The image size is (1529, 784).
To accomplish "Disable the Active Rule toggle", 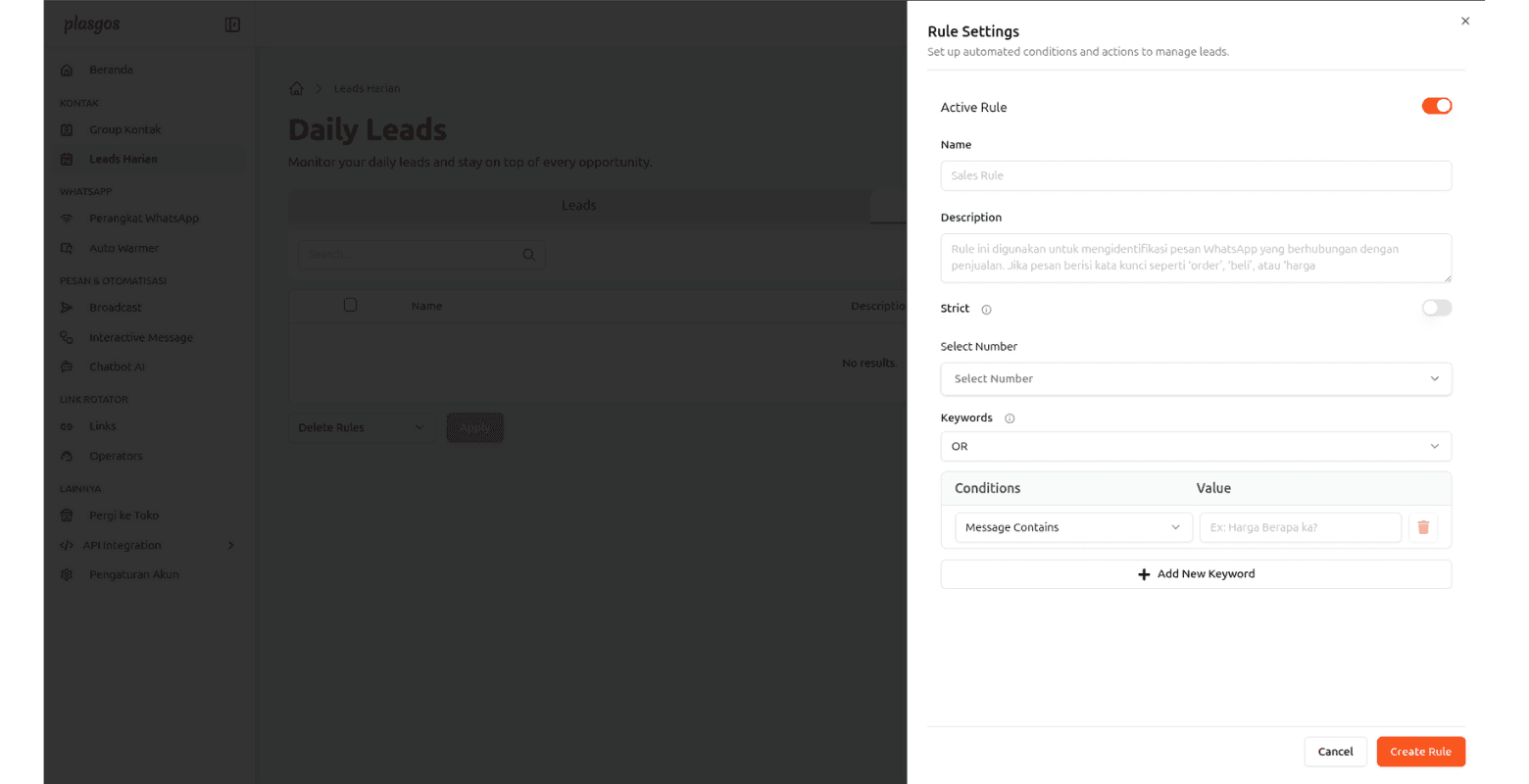I will (x=1436, y=106).
